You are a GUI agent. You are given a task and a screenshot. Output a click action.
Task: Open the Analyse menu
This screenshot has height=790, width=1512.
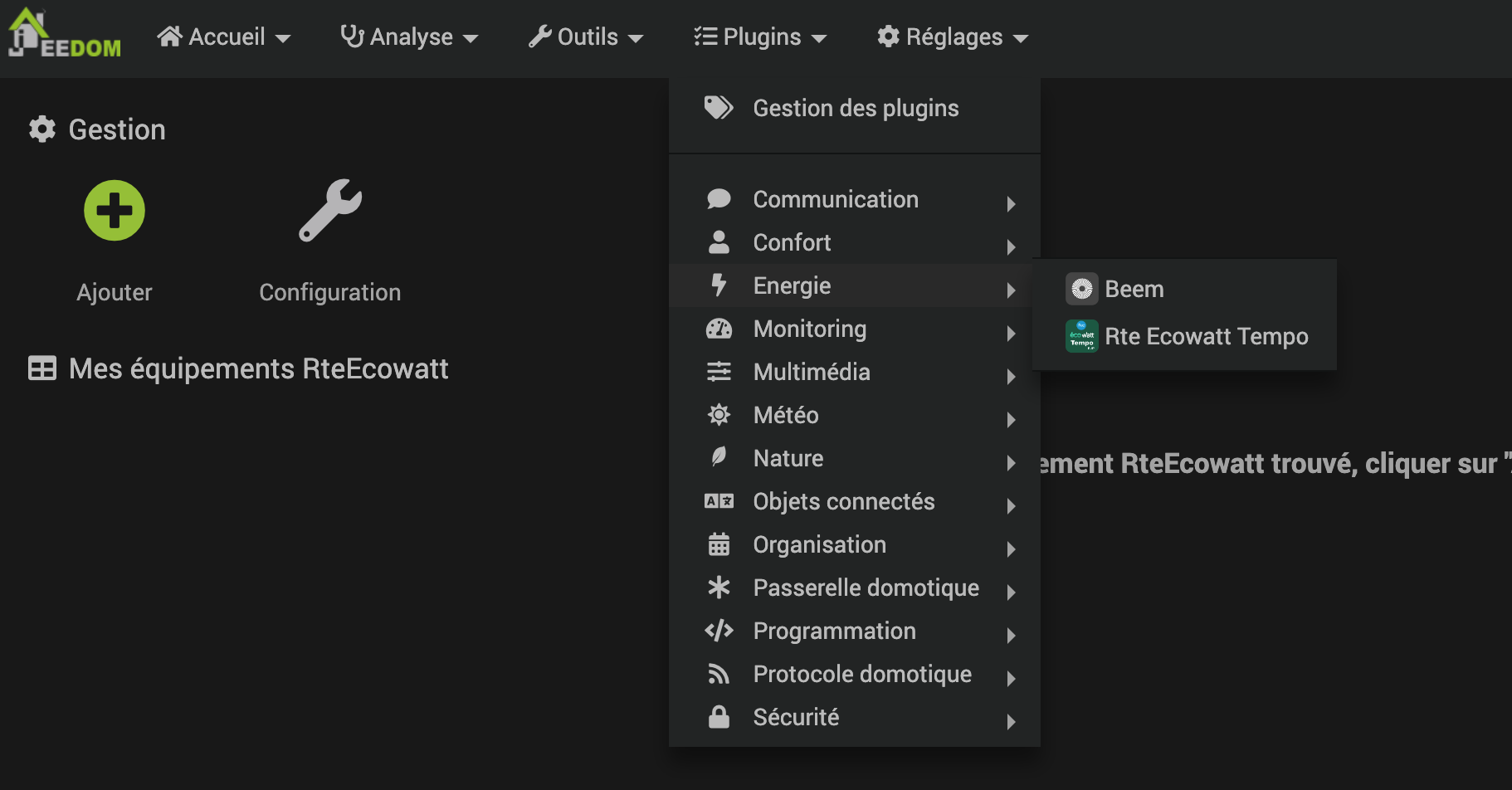click(410, 37)
